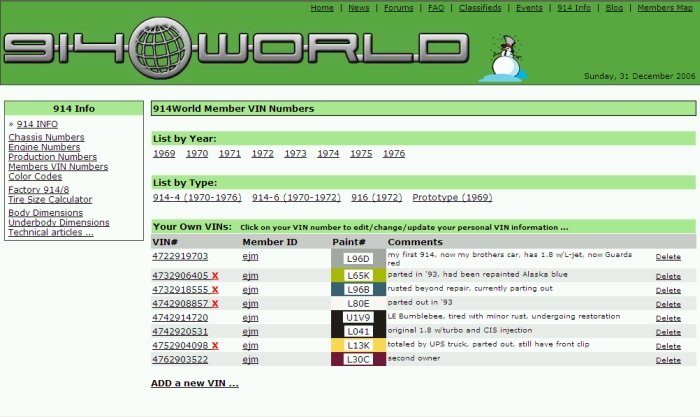Open Technical articles sidebar link
This screenshot has height=417, width=700.
[x=50, y=232]
